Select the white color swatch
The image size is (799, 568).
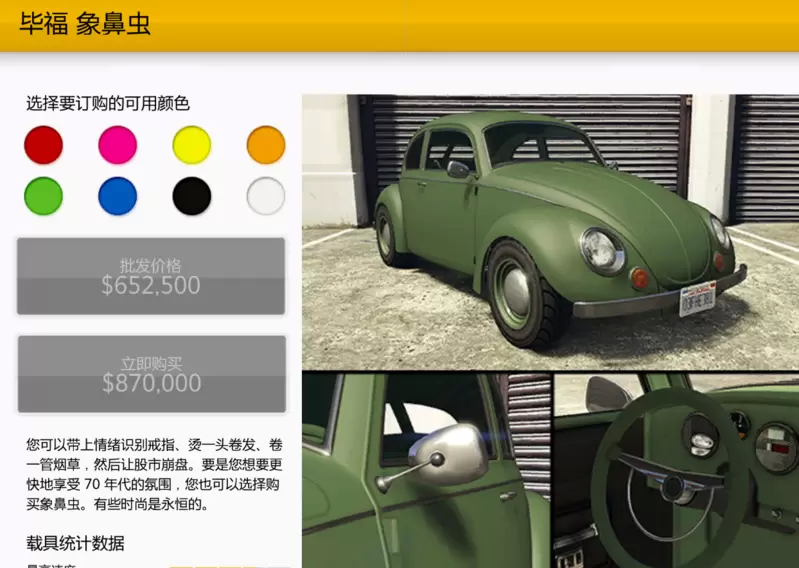tap(266, 196)
